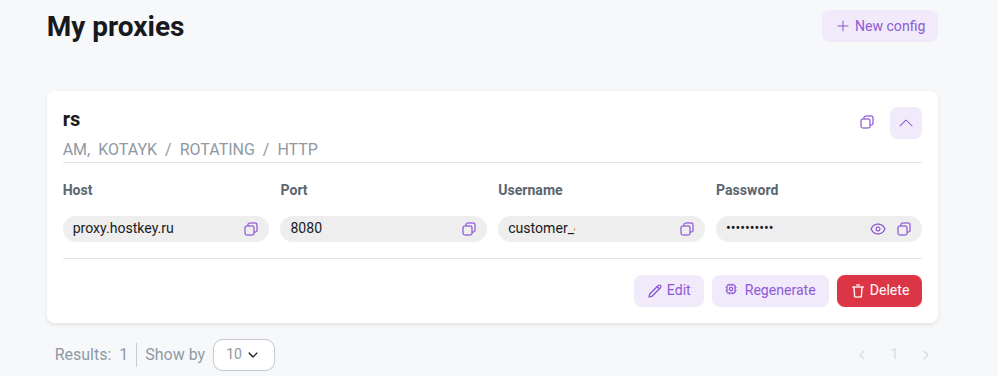Click the Results: 1 text
Image resolution: width=998 pixels, height=376 pixels.
[91, 354]
